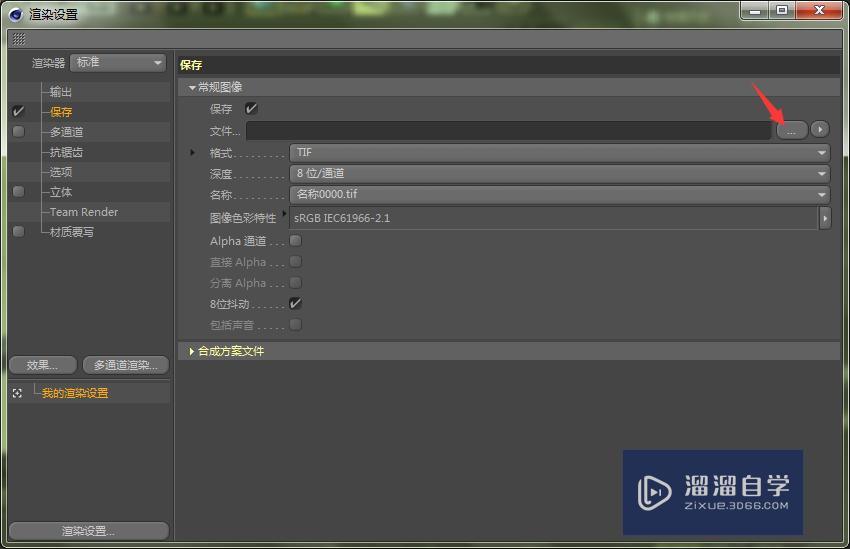Click into the 文件 path input field
850x549 pixels.
click(508, 131)
